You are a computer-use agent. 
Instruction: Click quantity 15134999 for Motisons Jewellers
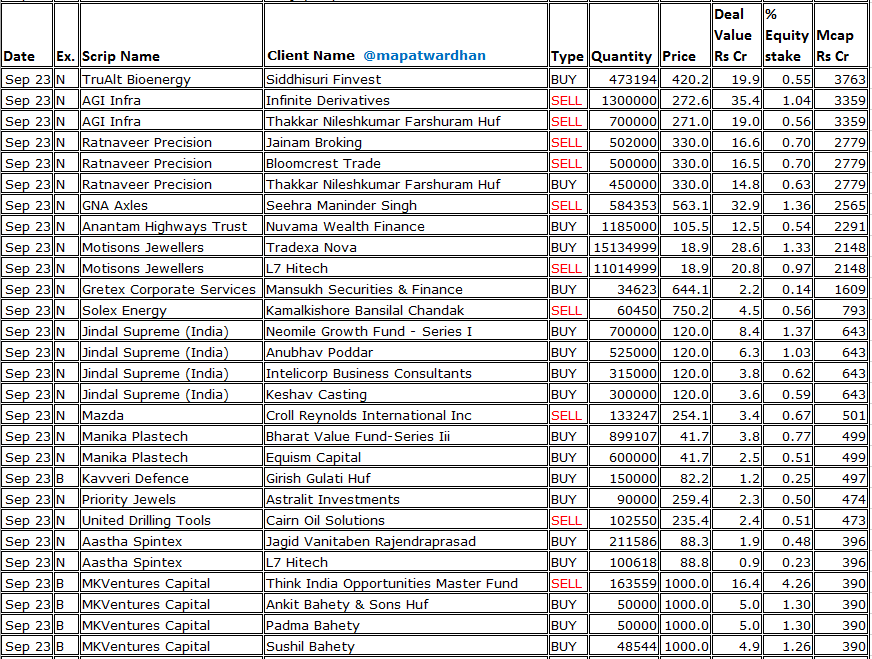(x=625, y=247)
